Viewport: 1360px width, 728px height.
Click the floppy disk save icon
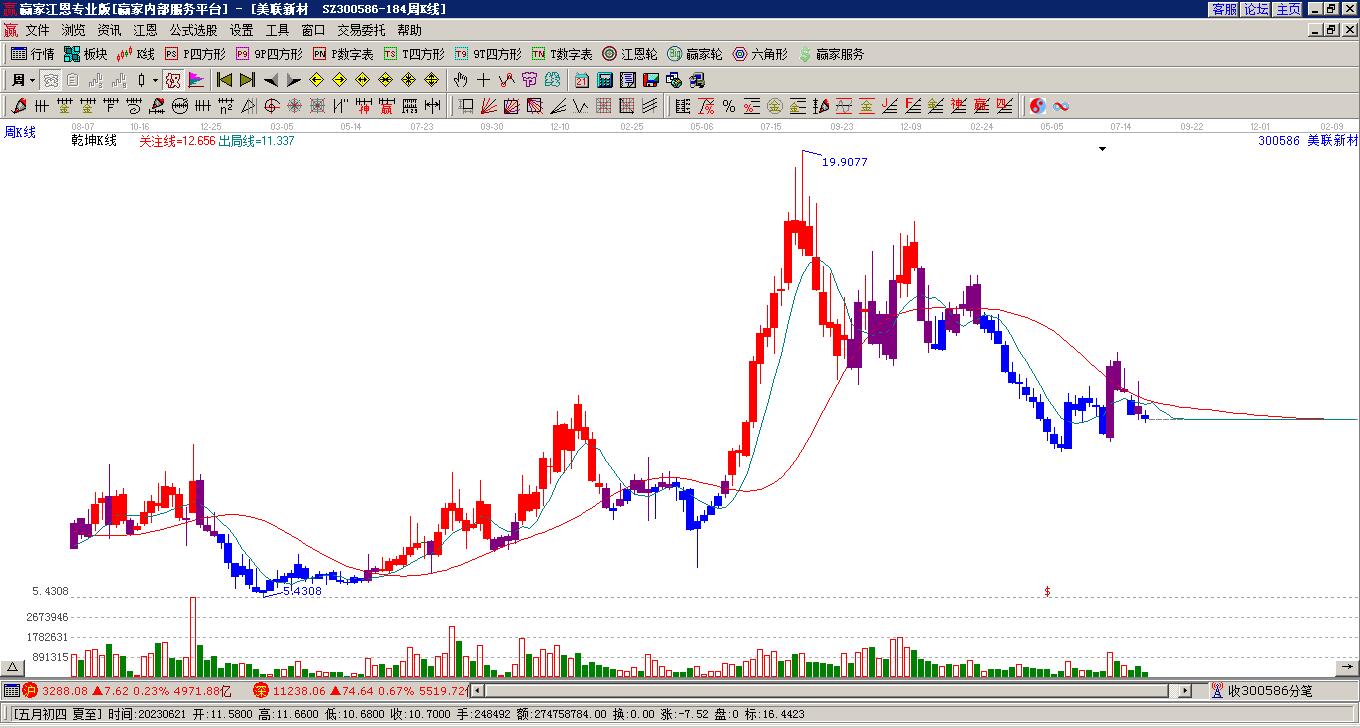(651, 80)
